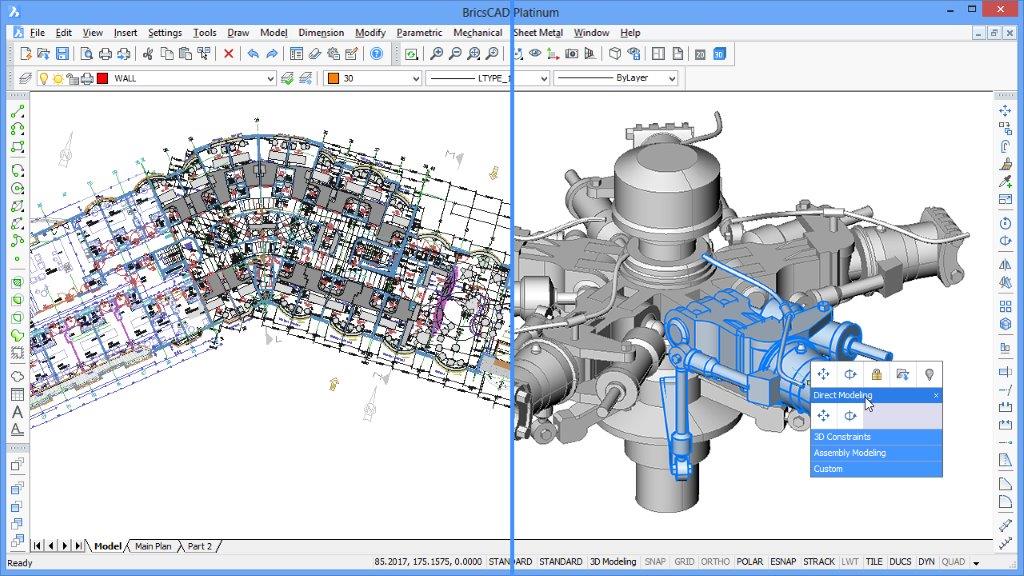Click the Paste clipboard icon

pyautogui.click(x=185, y=54)
